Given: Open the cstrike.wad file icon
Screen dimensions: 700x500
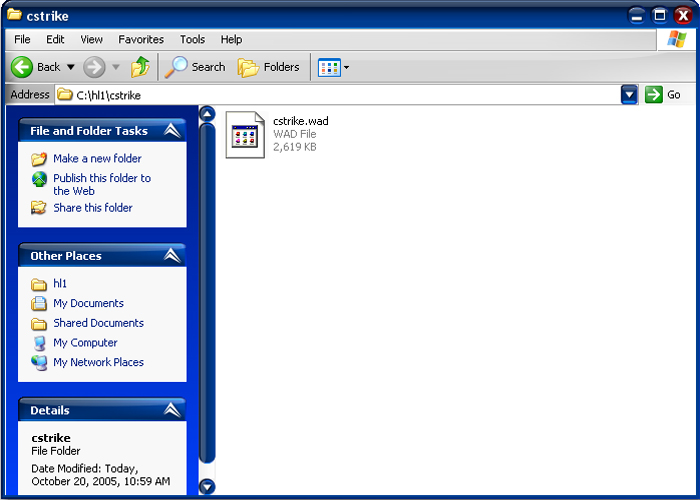Looking at the screenshot, I should point(244,134).
